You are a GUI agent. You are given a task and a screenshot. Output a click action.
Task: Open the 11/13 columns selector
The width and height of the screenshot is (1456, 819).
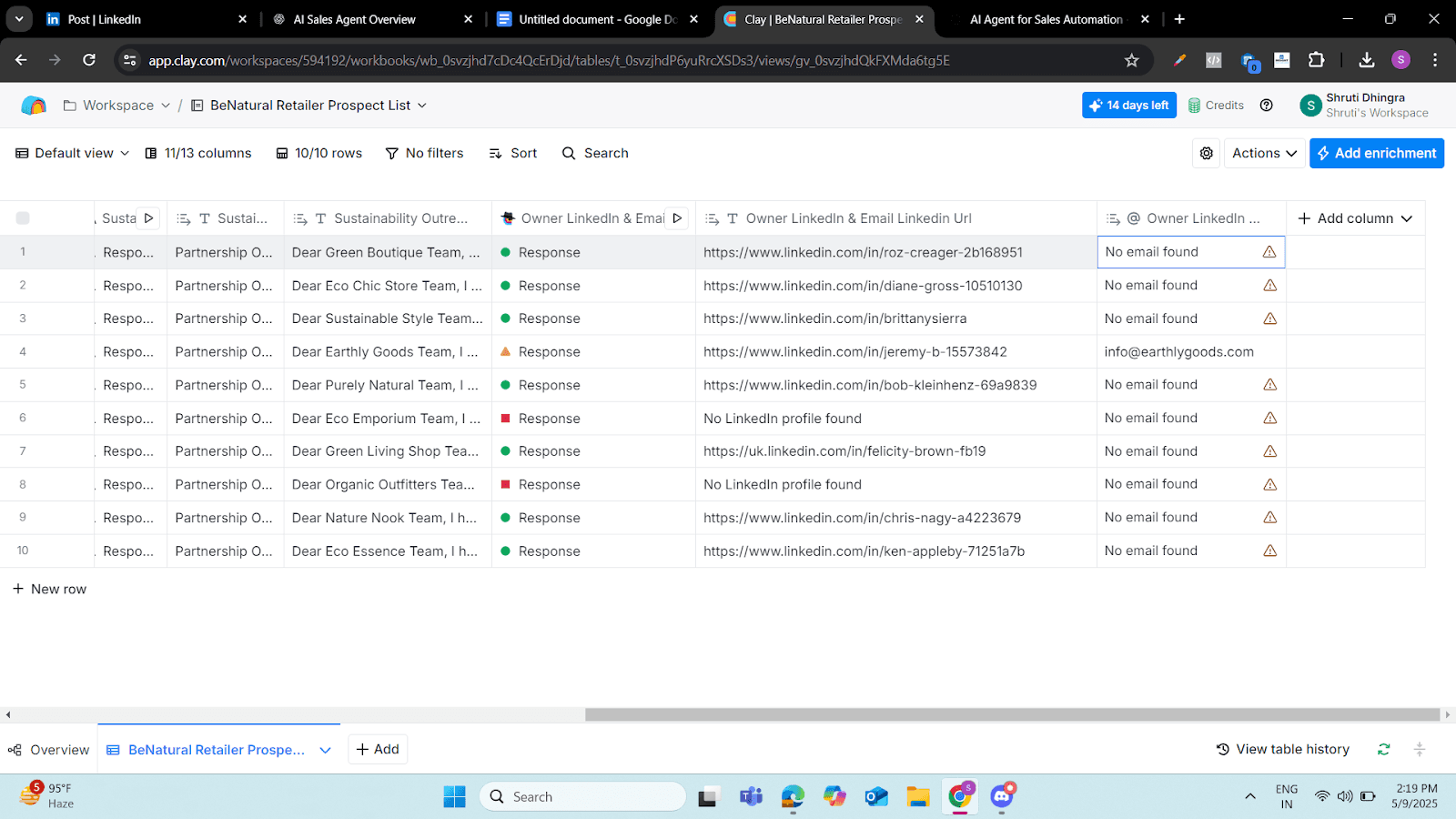pos(198,153)
